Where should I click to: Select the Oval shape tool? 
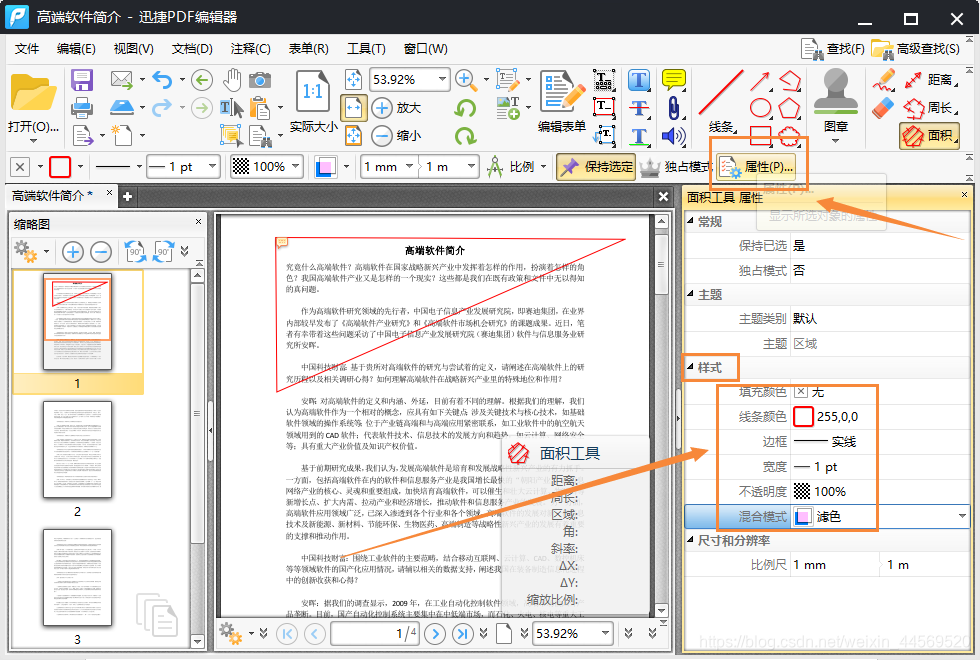[761, 108]
